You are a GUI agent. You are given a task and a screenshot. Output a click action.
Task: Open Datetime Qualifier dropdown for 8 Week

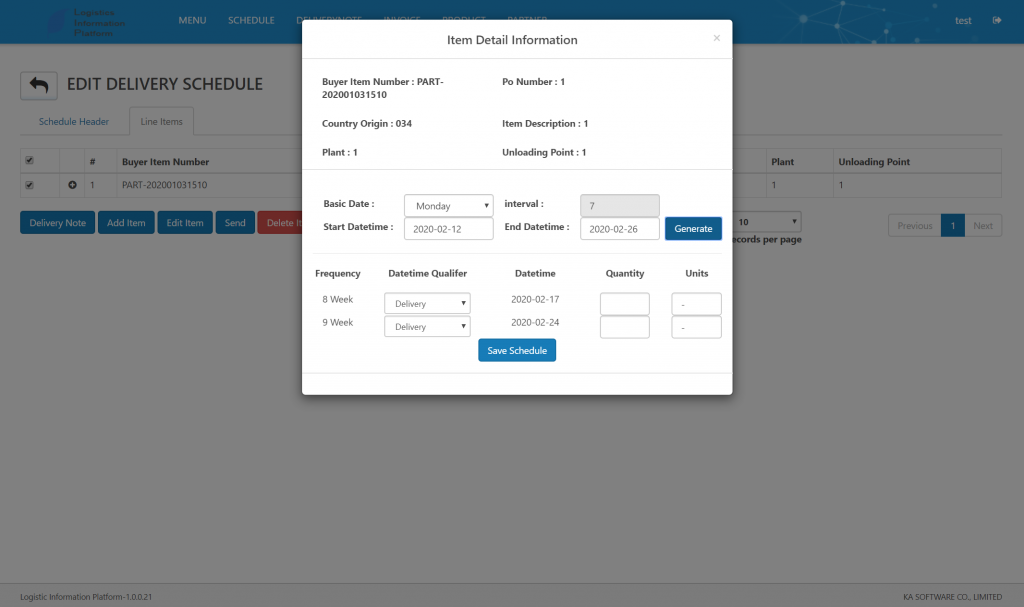(x=427, y=303)
